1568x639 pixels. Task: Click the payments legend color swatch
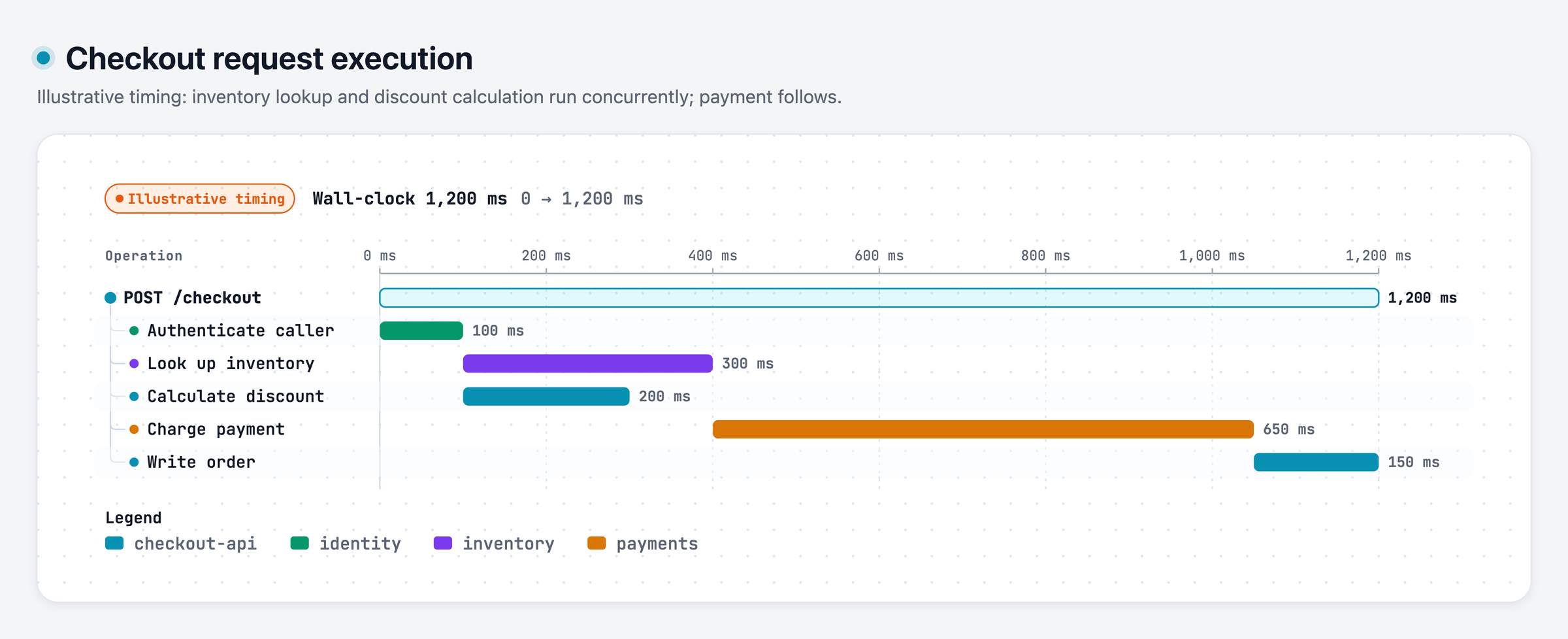(x=596, y=543)
